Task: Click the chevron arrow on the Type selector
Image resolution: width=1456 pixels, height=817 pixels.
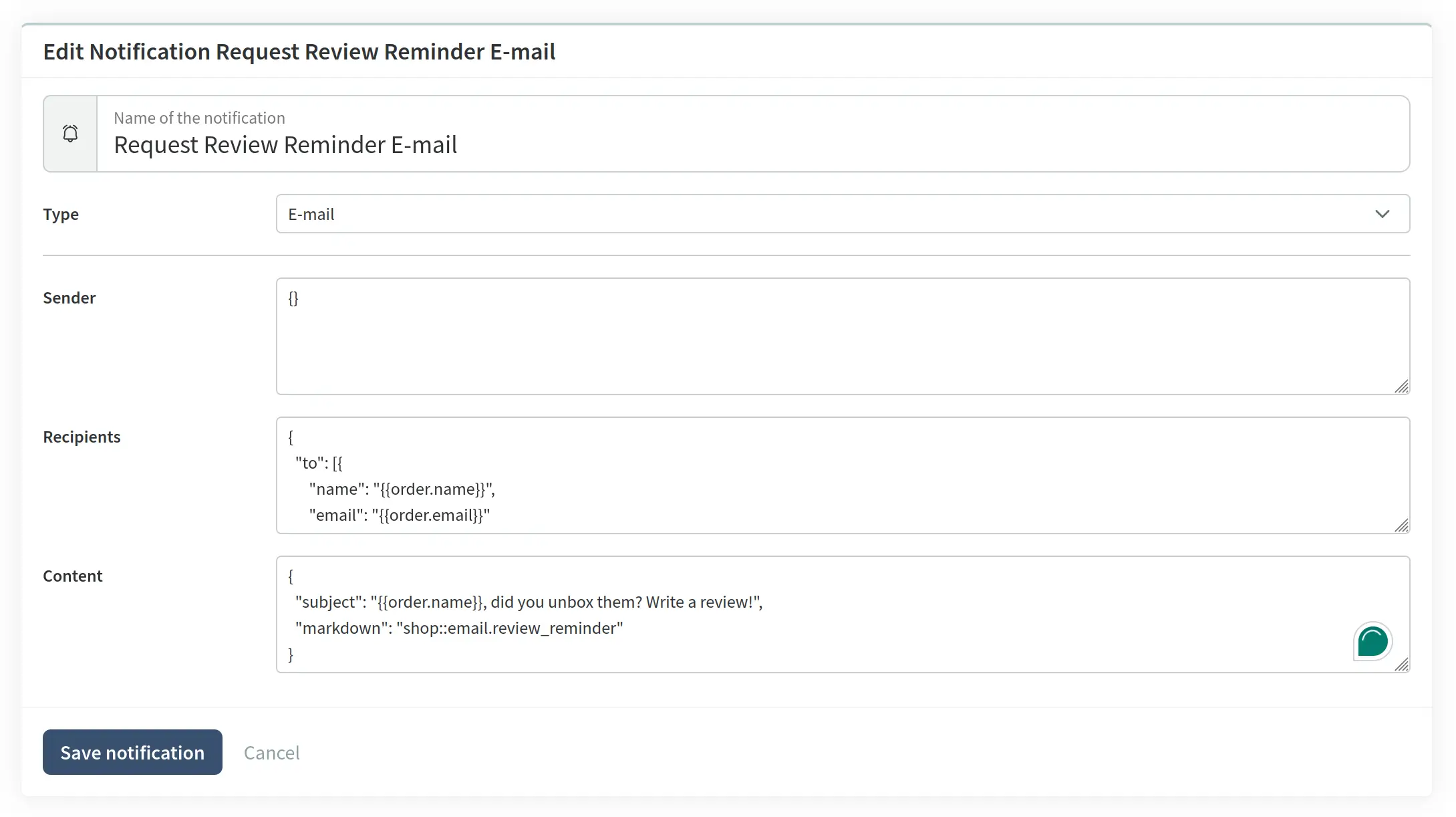Action: point(1382,214)
